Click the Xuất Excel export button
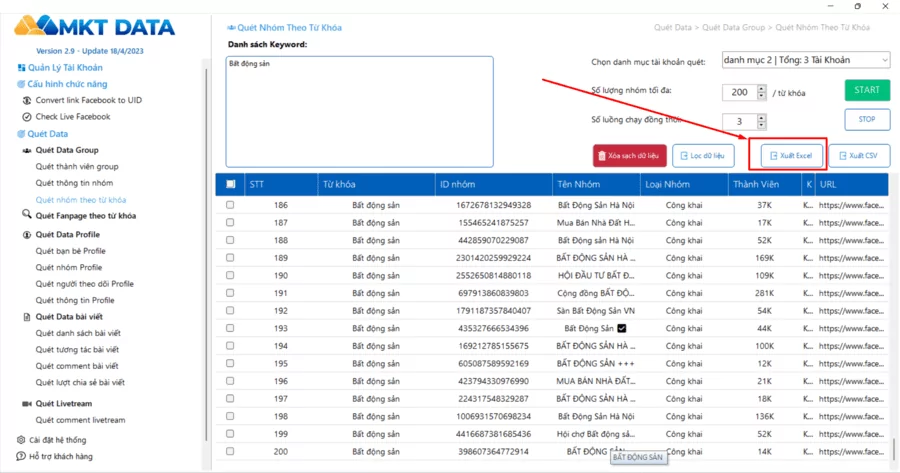The image size is (900, 473). click(x=791, y=156)
